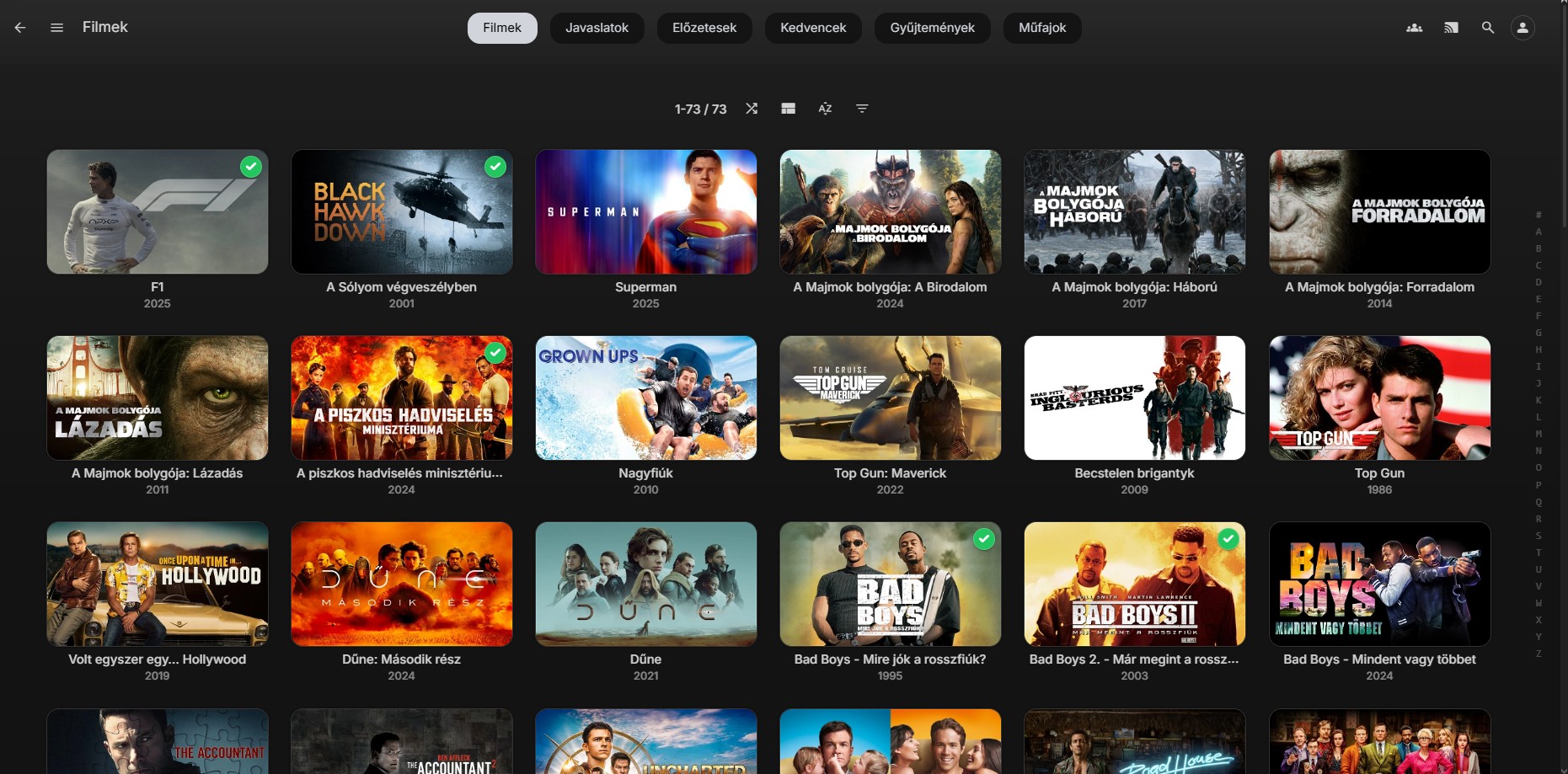Viewport: 1568px width, 774px height.
Task: Jump to letter Z in alphabet picker
Action: coord(1539,654)
